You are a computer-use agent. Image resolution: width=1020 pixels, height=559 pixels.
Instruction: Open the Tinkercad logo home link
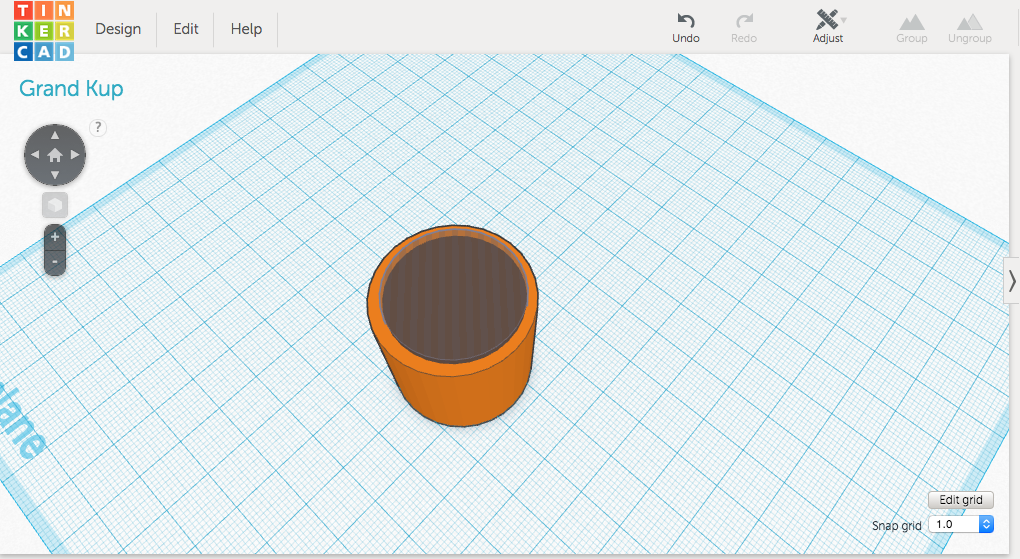(44, 31)
